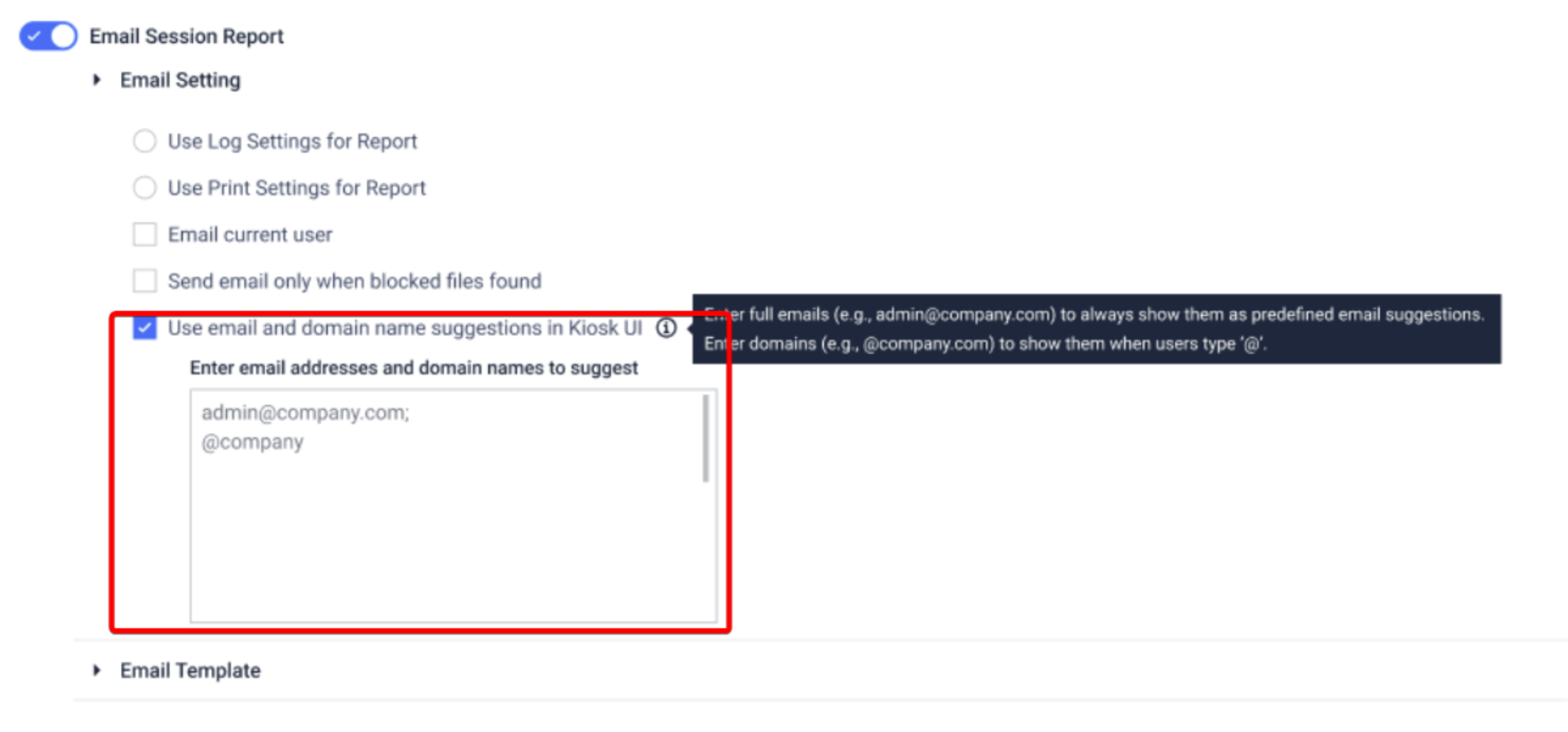Expand the Email Template arrow
Viewport: 1568px width, 732px height.
(x=97, y=671)
